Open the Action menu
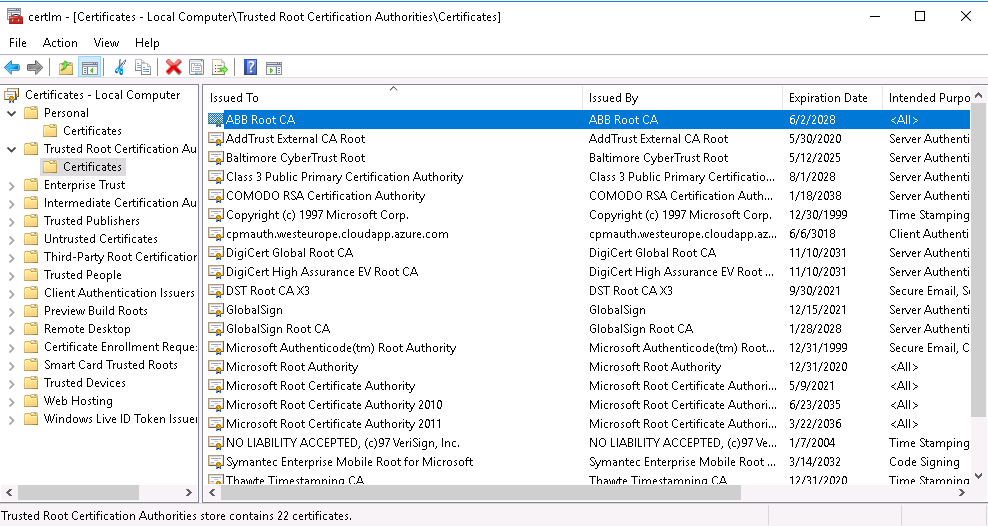Viewport: 988px width, 526px height. (60, 43)
